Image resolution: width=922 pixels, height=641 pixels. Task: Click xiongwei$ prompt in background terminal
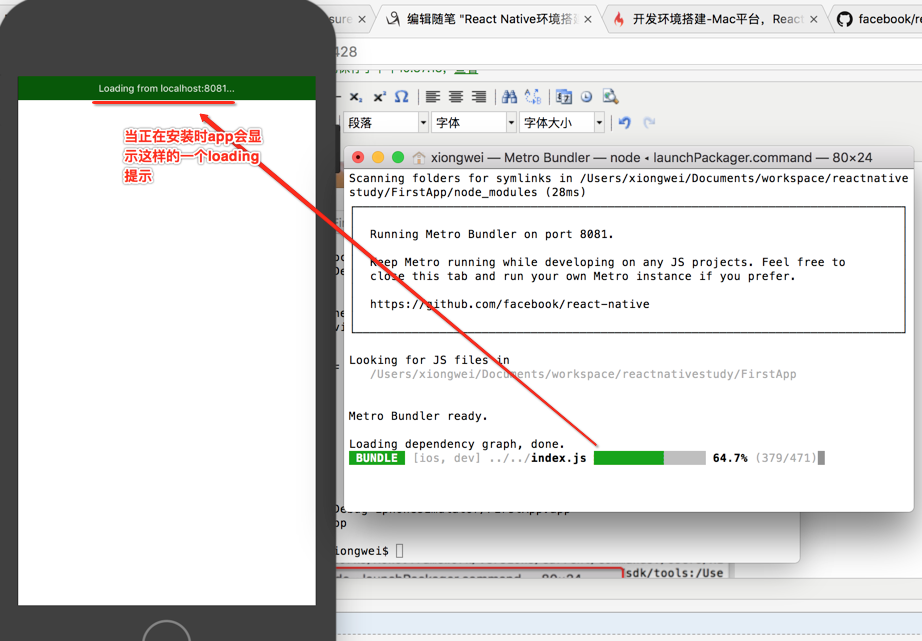pyautogui.click(x=361, y=551)
